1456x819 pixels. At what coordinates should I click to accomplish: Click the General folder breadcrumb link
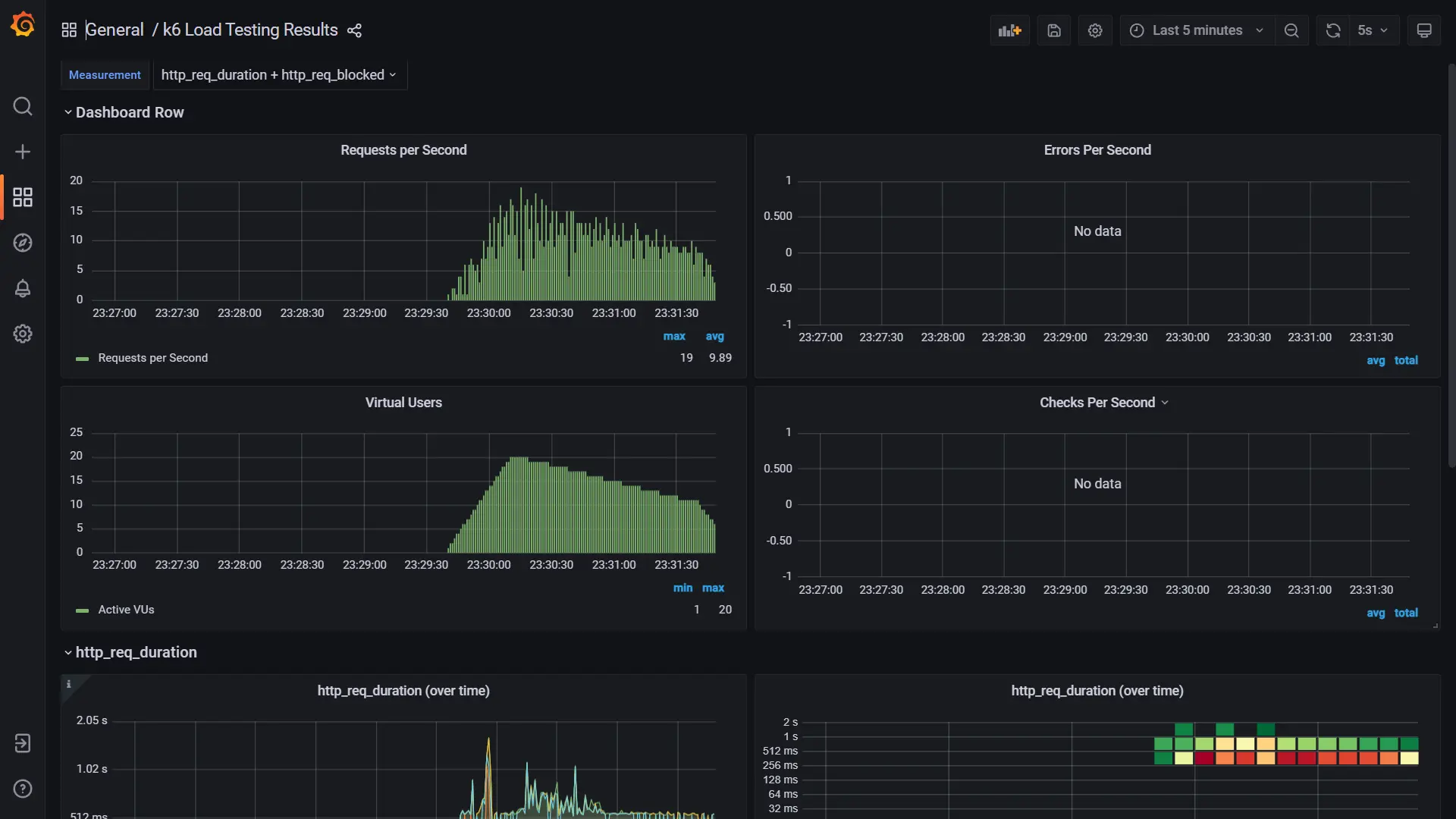pos(115,30)
